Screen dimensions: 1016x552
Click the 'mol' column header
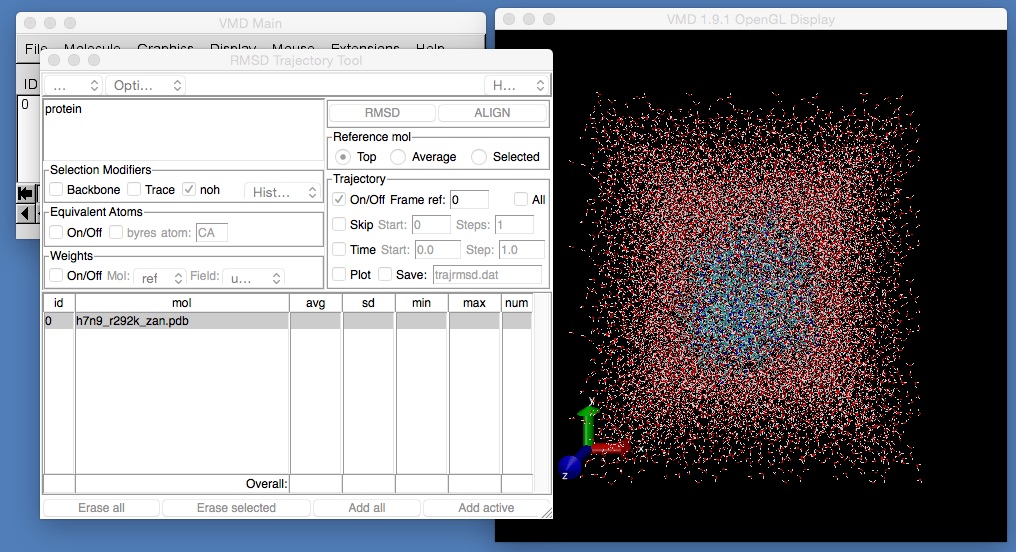coord(182,303)
